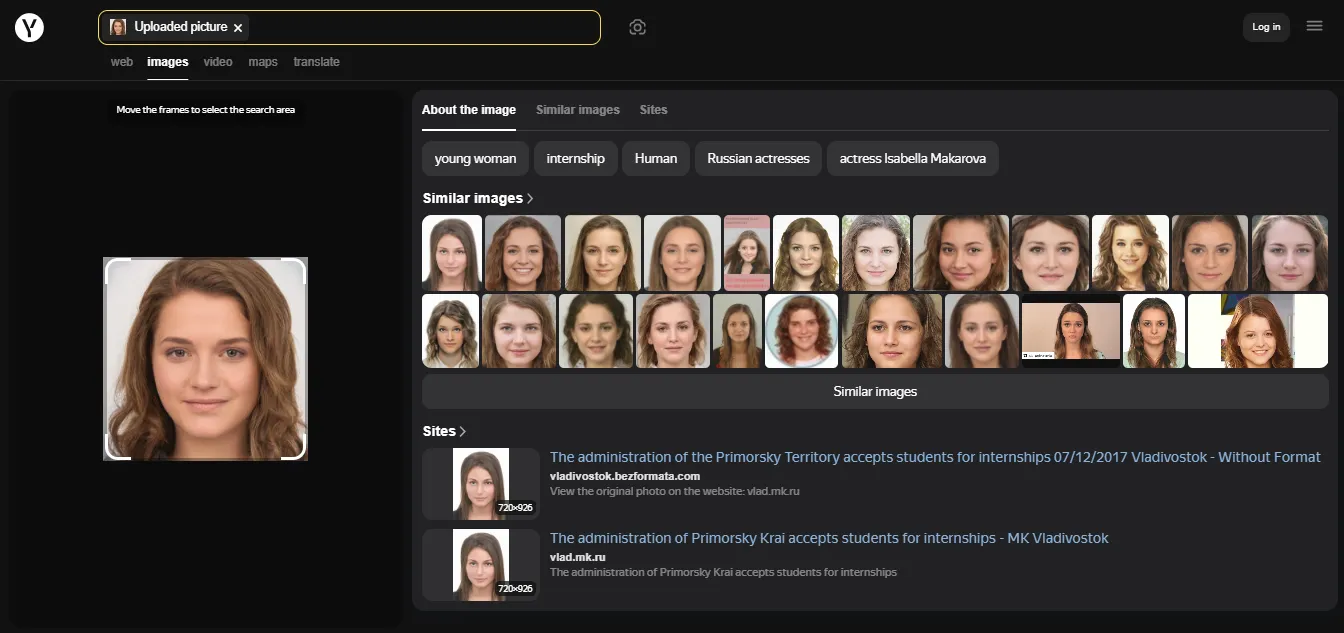Open the translate tab

click(x=316, y=61)
